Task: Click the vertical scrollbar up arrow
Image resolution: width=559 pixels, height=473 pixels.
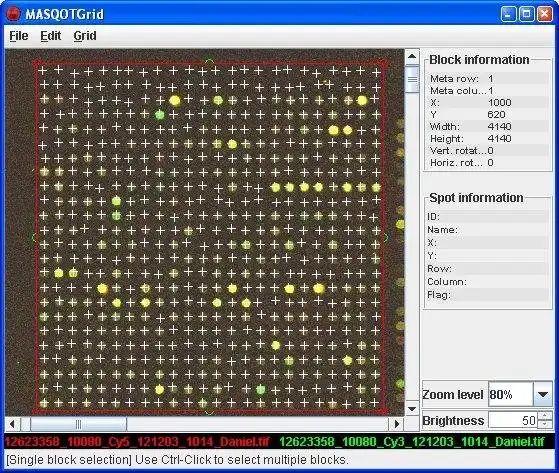Action: pyautogui.click(x=412, y=56)
